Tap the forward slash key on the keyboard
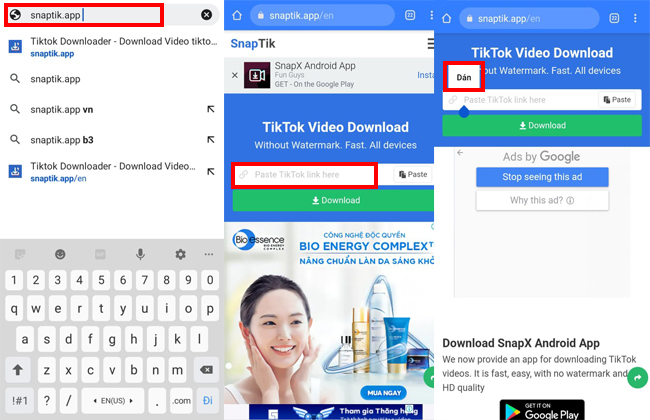The width and height of the screenshot is (650, 420). 68,401
